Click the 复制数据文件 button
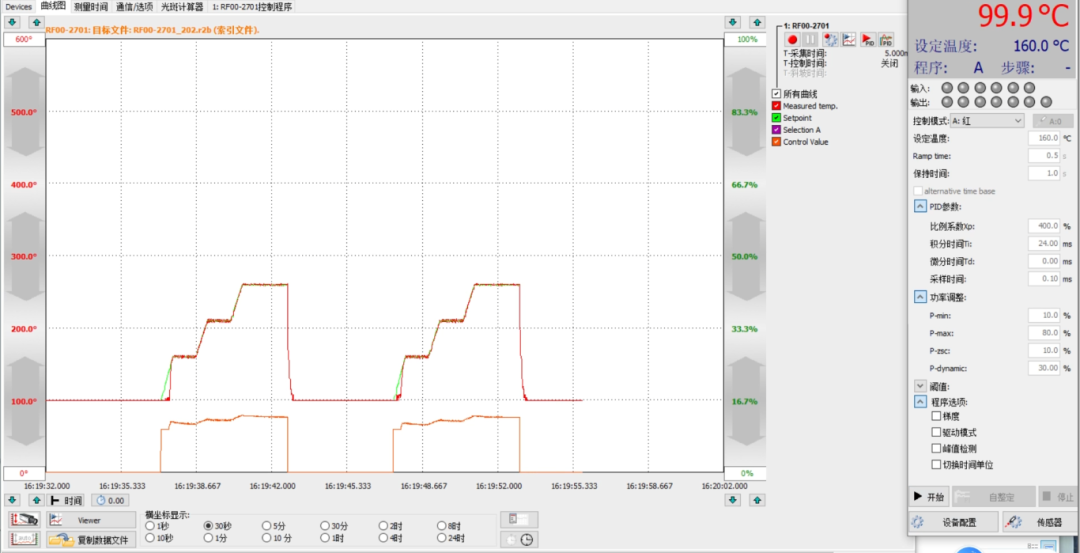Screen dimensions: 1080x553 [90, 539]
